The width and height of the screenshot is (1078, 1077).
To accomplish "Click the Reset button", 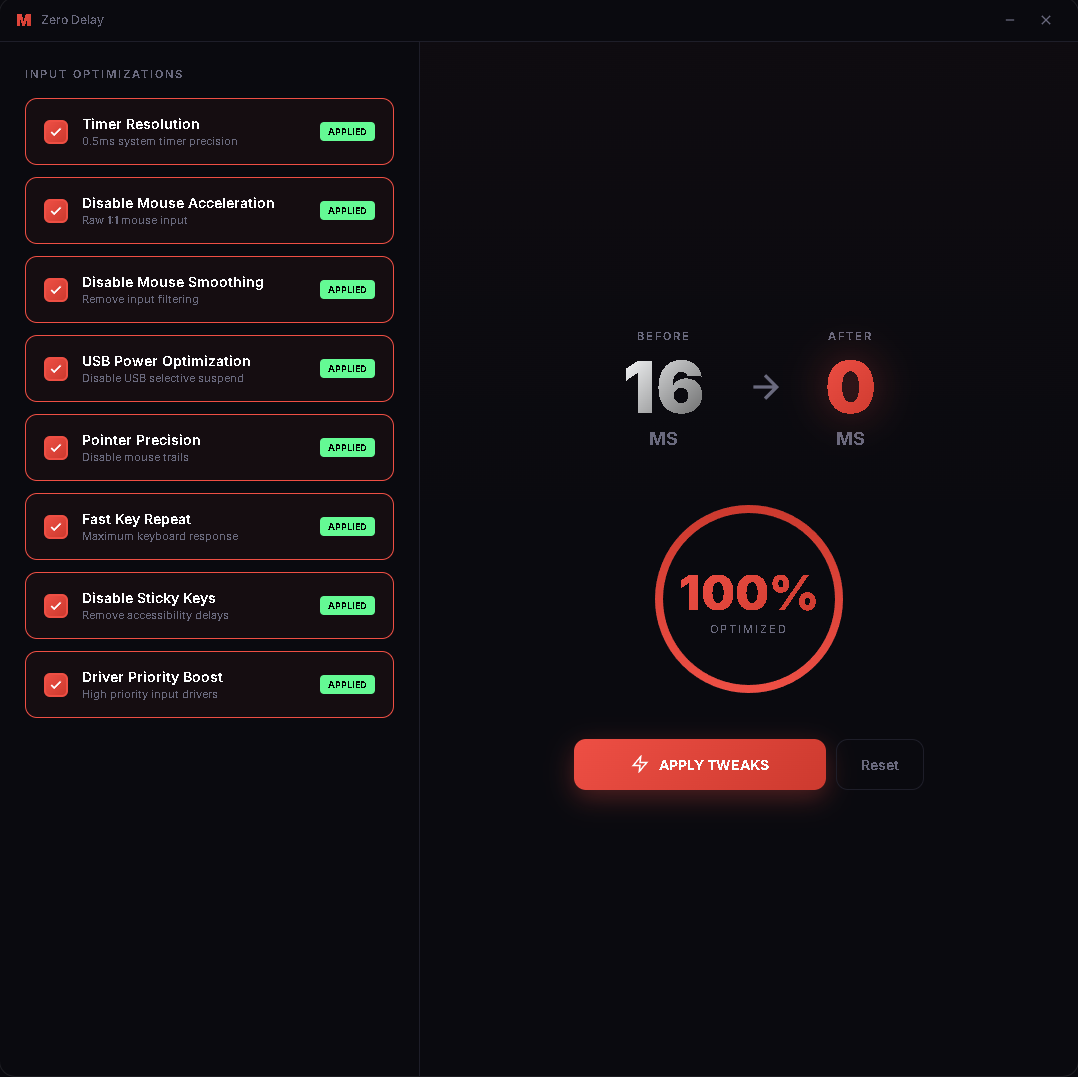I will [879, 765].
